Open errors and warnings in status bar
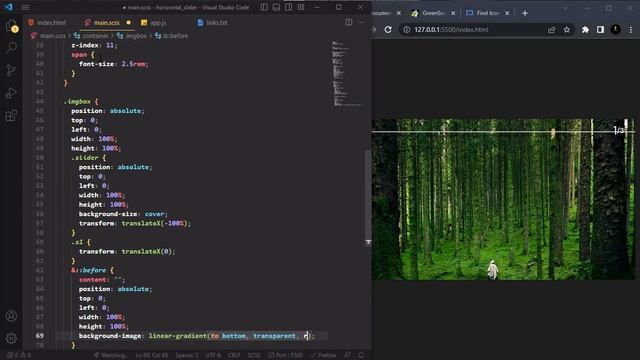Viewport: 640px width, 360px height. pos(19,355)
